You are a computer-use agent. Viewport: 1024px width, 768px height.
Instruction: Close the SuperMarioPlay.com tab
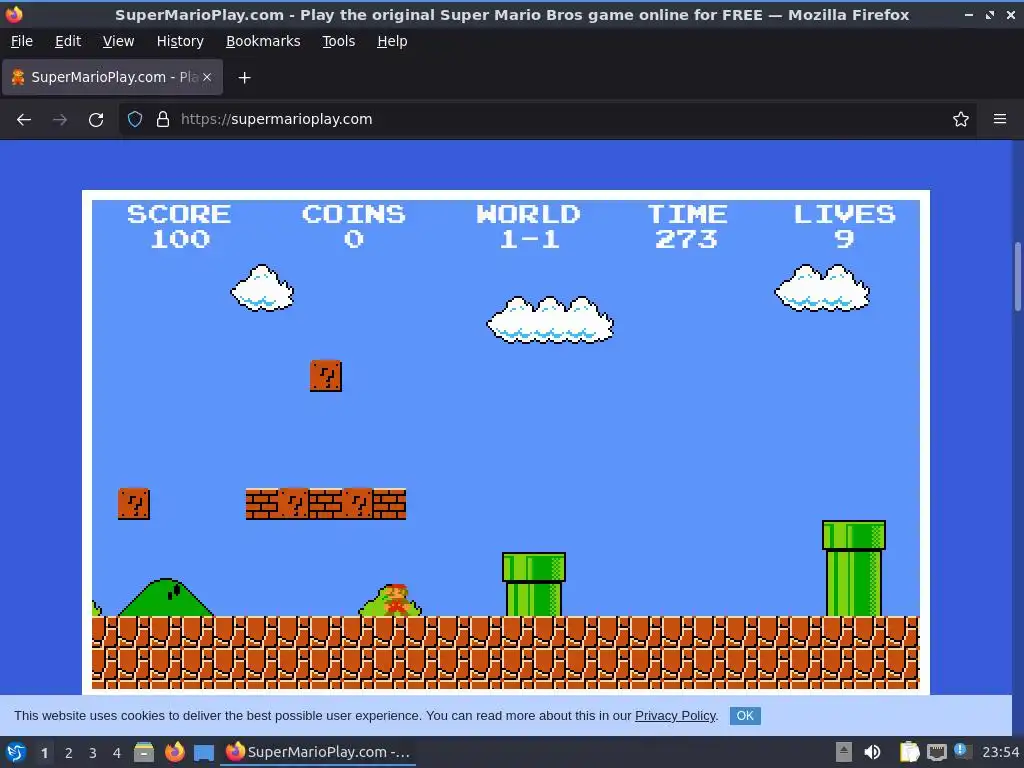coord(207,77)
